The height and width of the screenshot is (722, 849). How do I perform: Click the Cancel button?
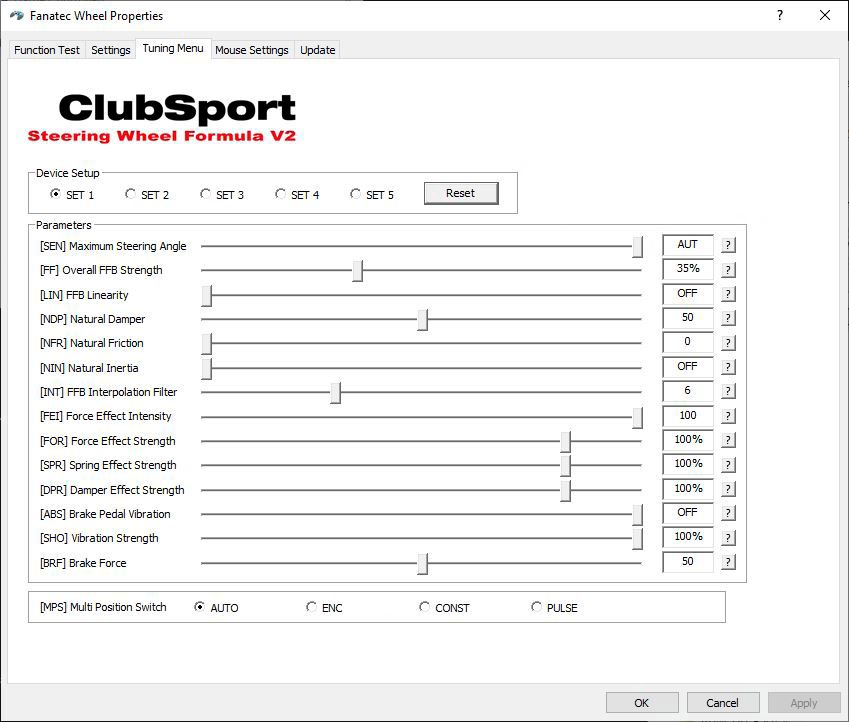point(722,703)
